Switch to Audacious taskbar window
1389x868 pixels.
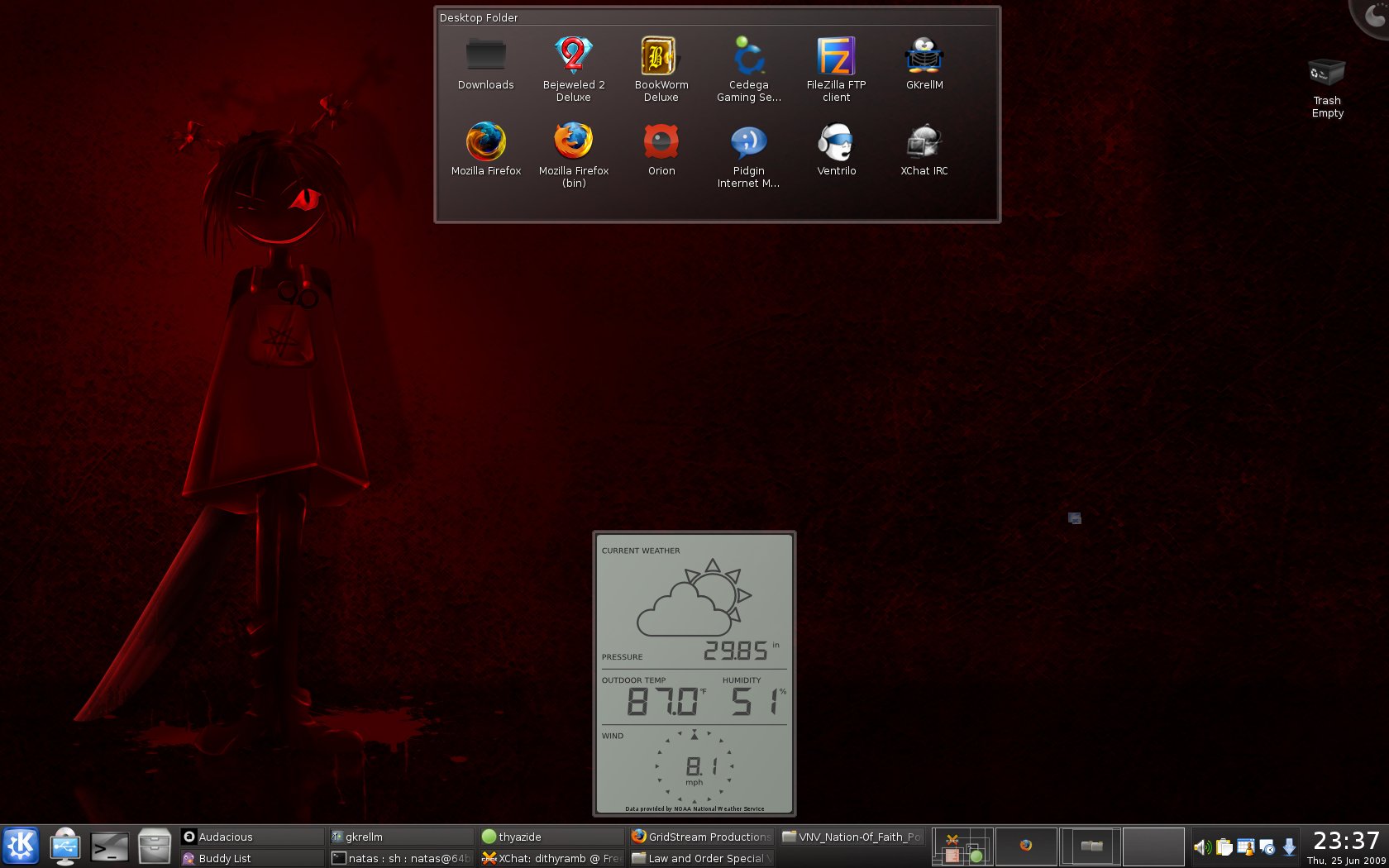pos(251,837)
